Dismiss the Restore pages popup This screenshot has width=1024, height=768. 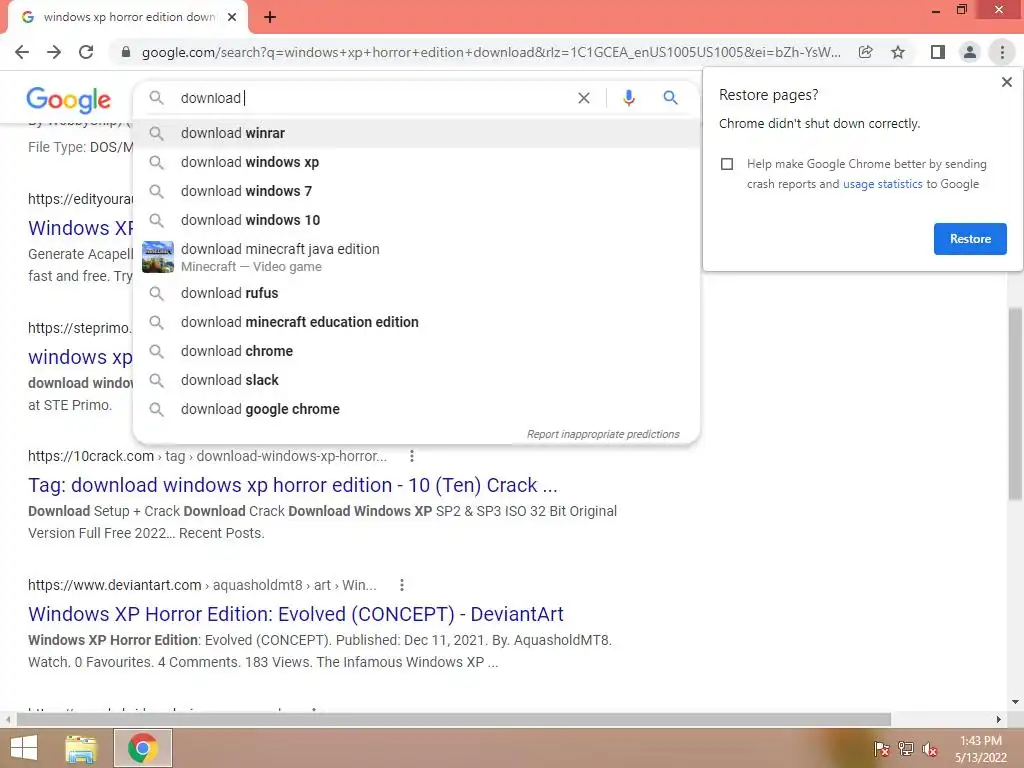pyautogui.click(x=1006, y=82)
